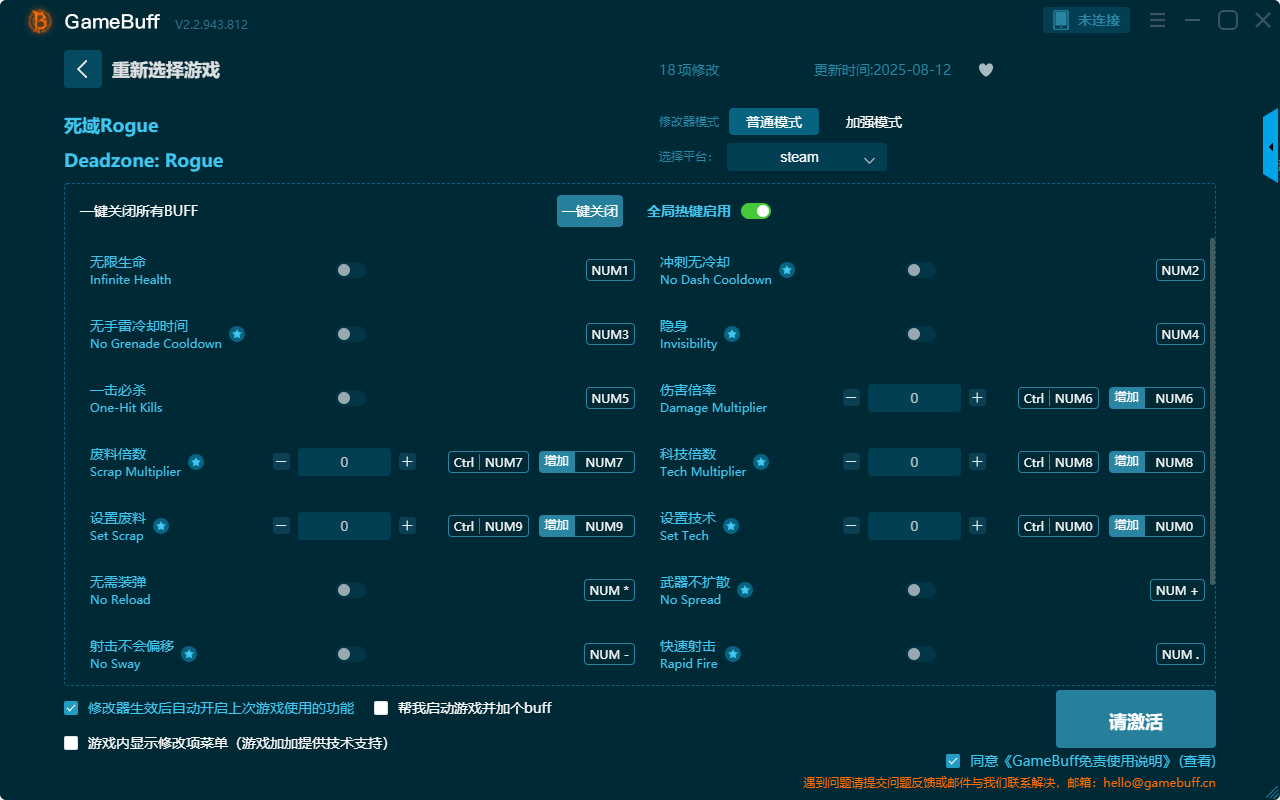The width and height of the screenshot is (1280, 800).
Task: Click the vertical scrollbar of cheat list
Action: (x=1213, y=410)
